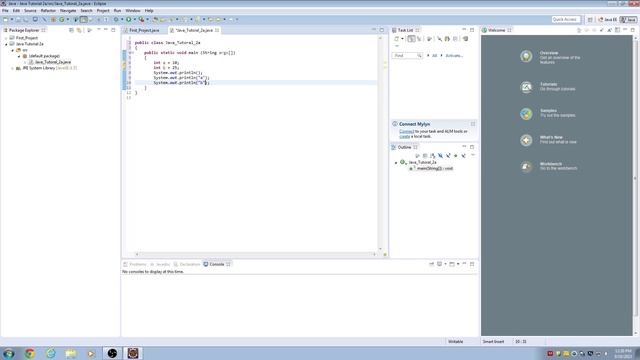
Task: Click the Pin Console icon in Console toolbar
Action: point(431,264)
